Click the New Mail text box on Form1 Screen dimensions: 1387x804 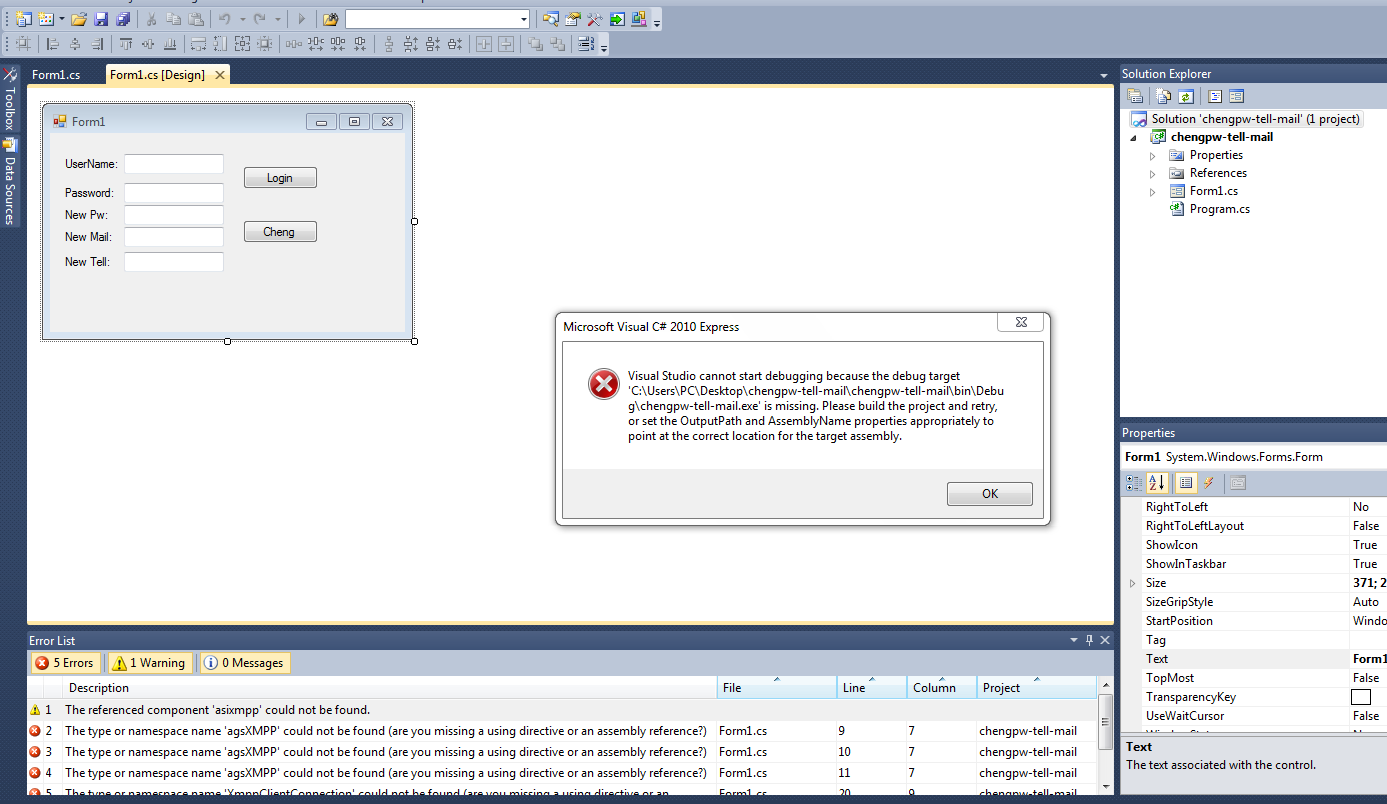174,237
